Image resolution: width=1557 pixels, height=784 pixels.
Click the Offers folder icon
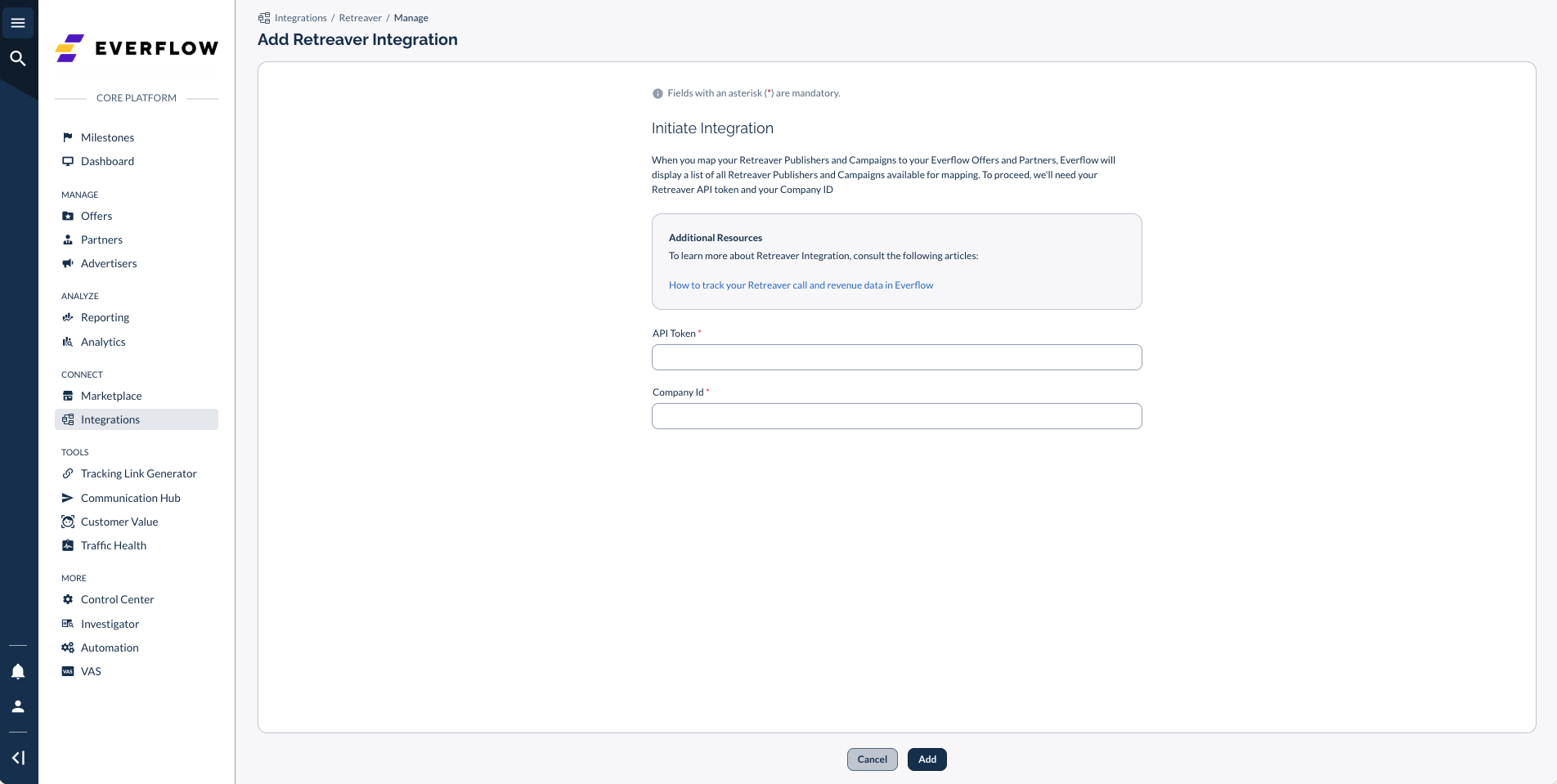pyautogui.click(x=68, y=216)
